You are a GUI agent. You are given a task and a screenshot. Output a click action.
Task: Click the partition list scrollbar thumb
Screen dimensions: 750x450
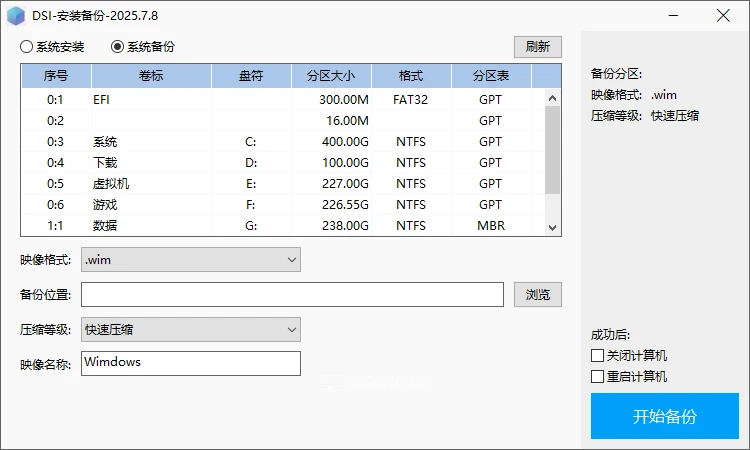click(552, 150)
